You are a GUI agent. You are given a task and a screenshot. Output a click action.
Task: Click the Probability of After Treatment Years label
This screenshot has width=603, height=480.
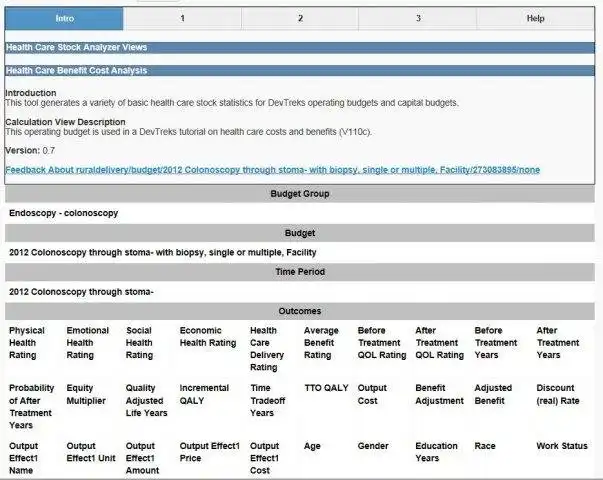32,407
